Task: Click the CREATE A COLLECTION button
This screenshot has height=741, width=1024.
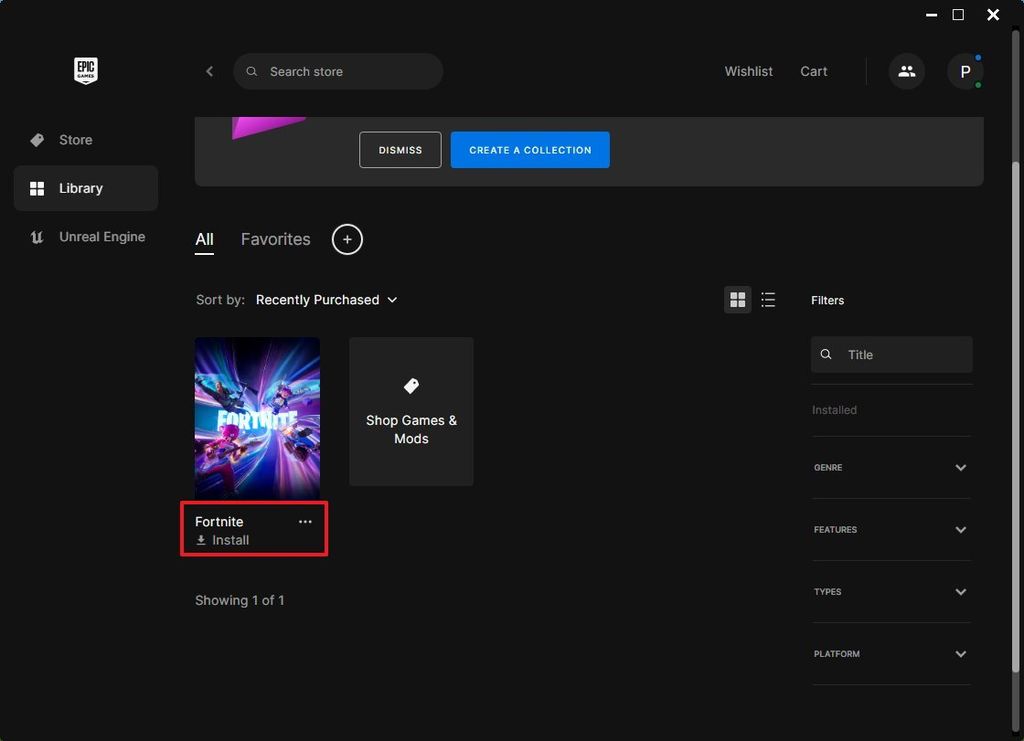Action: (529, 149)
